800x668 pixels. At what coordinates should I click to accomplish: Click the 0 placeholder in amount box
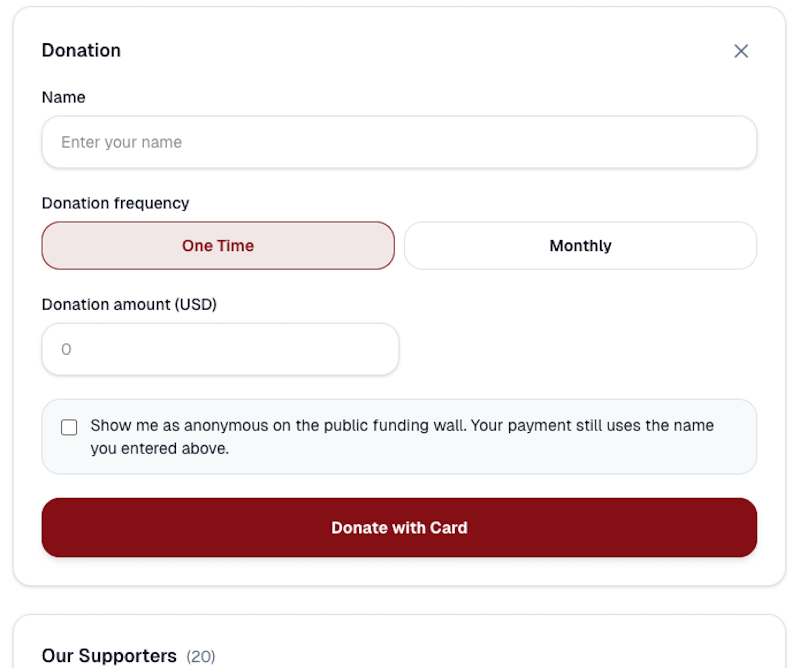66,350
